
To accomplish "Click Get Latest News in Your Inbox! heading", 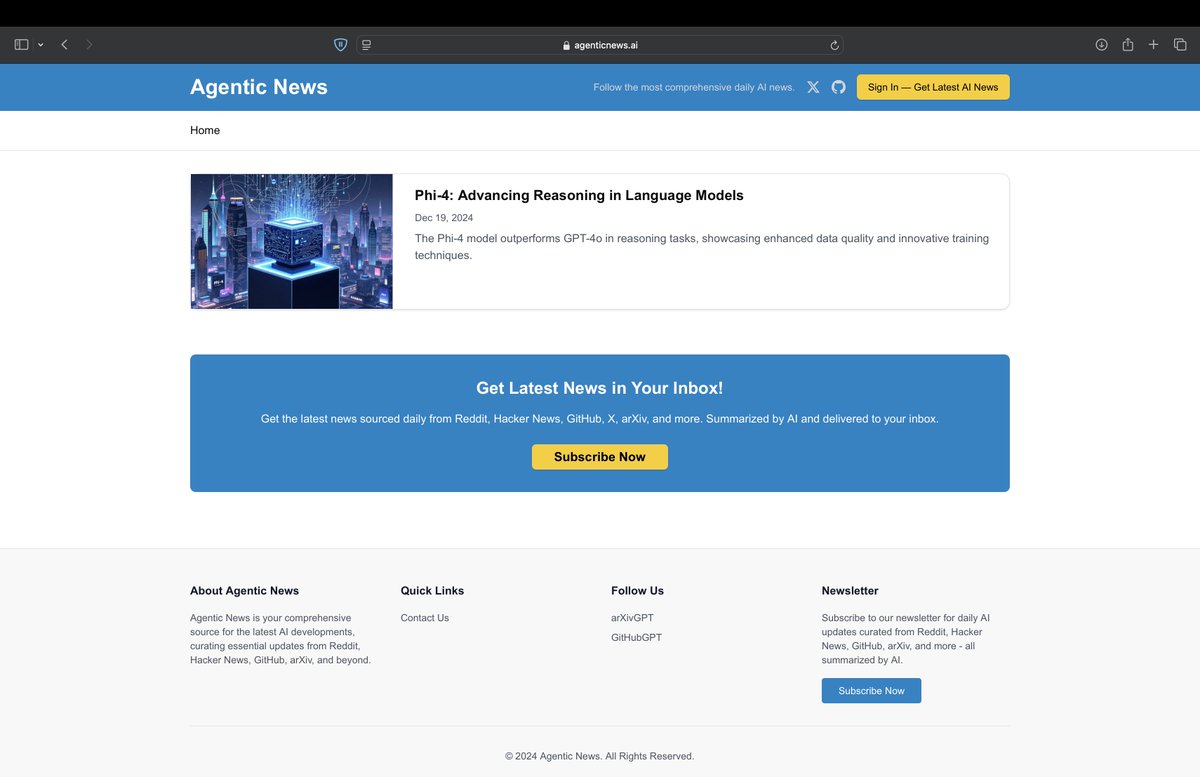I will point(600,388).
